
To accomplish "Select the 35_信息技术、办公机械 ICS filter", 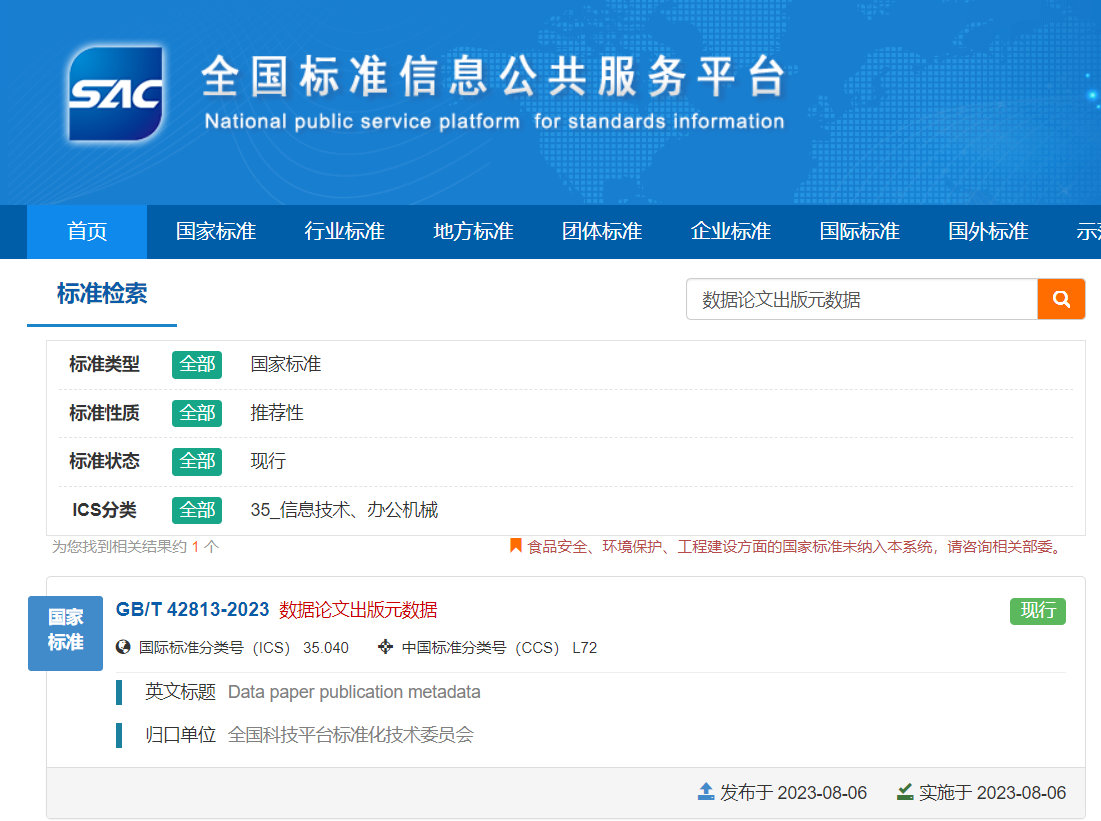I will point(344,510).
